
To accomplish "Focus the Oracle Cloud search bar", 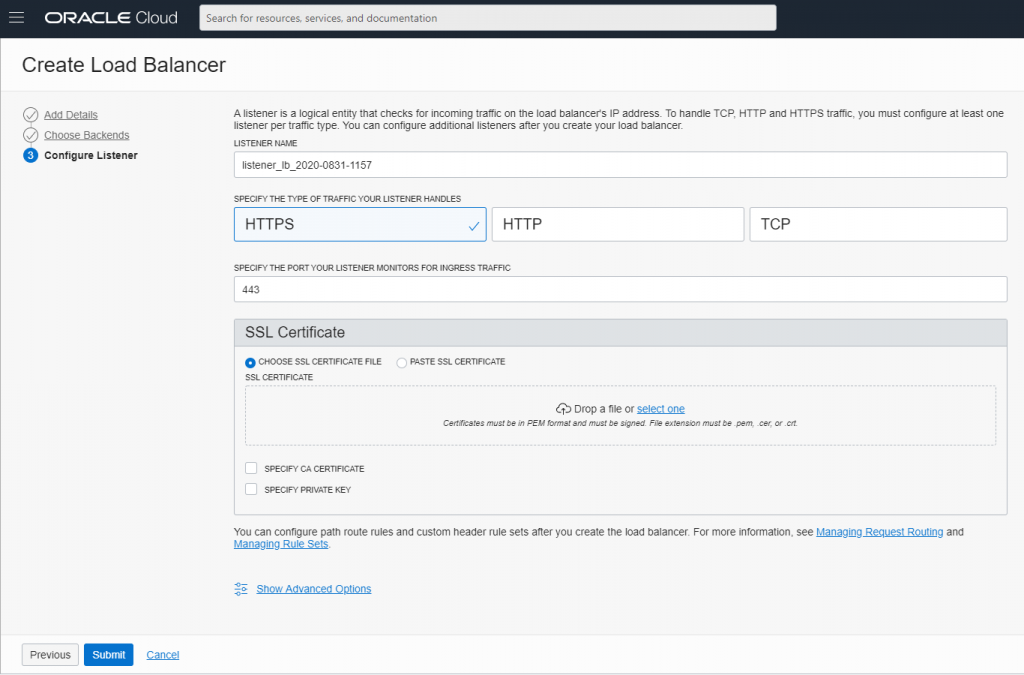I will click(x=488, y=18).
